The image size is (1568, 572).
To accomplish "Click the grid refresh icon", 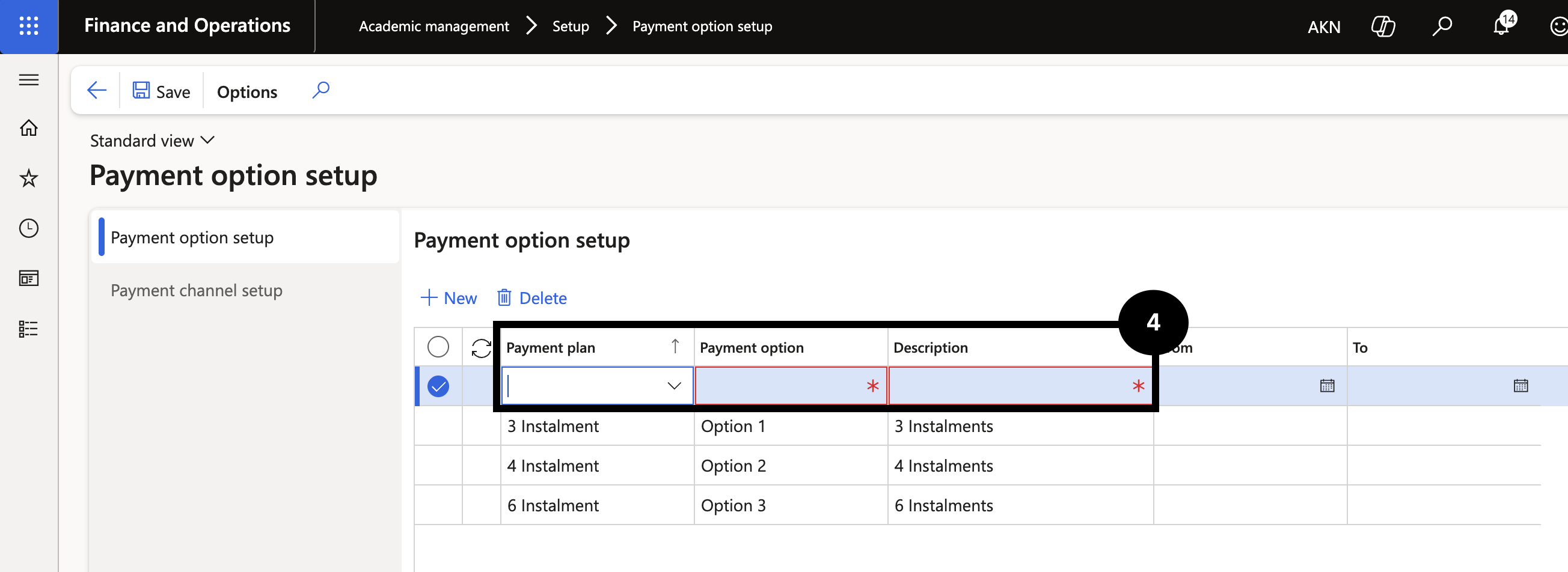I will (481, 347).
